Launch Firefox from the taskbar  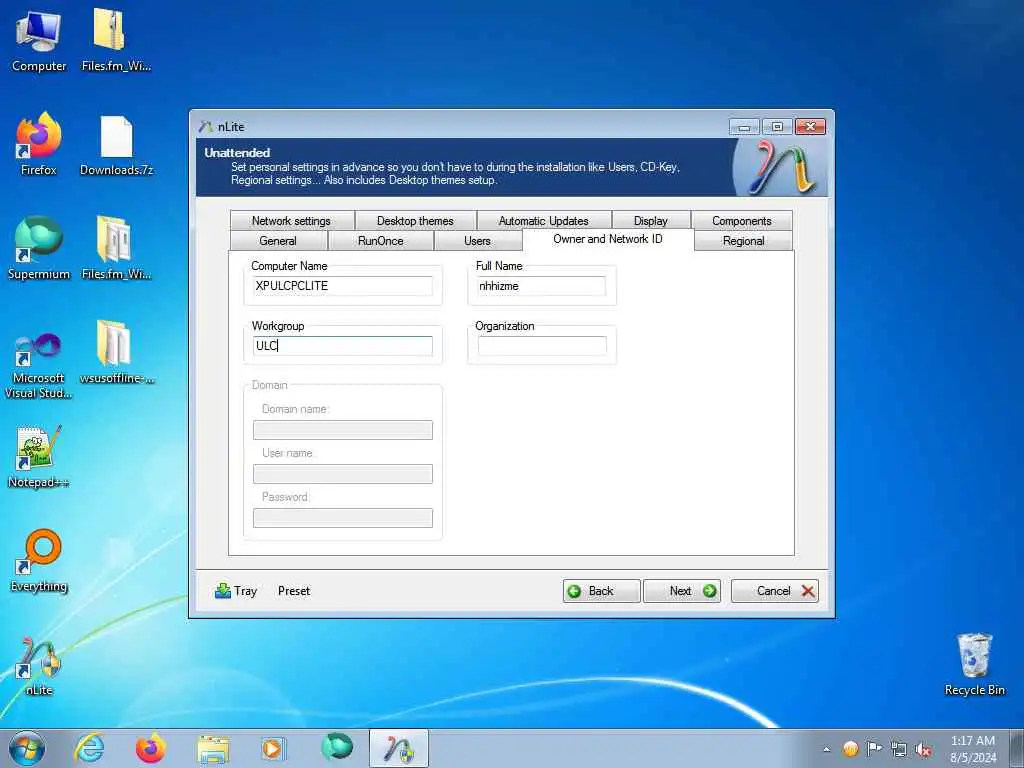150,748
